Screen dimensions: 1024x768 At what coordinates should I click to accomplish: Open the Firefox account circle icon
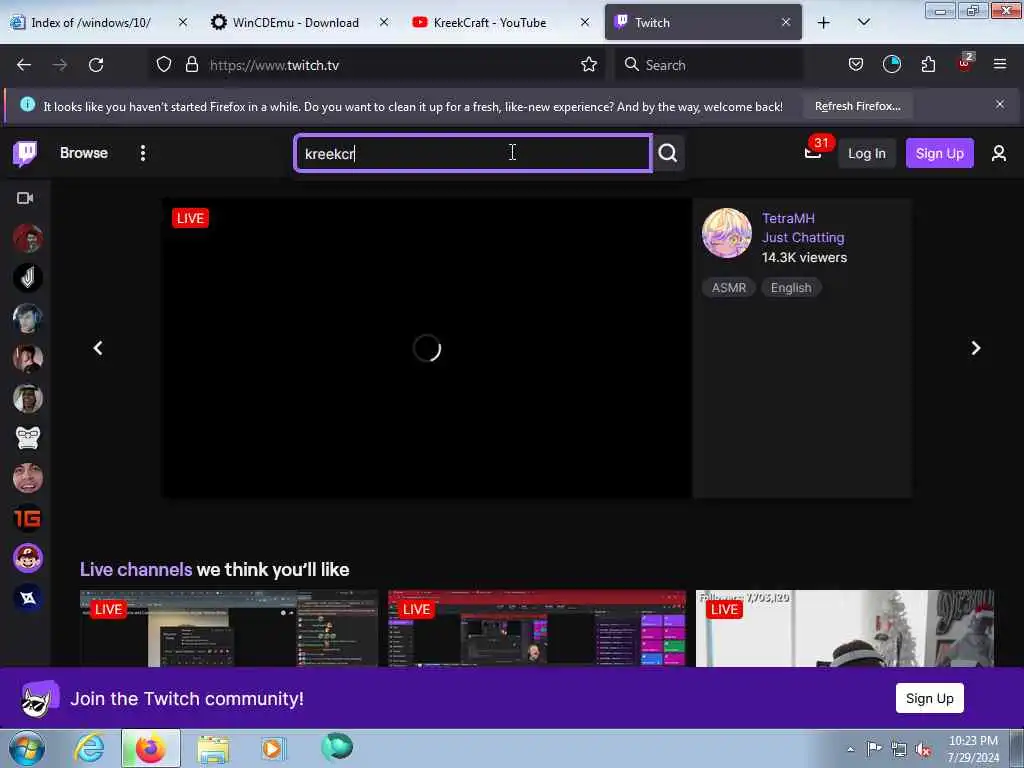click(x=891, y=65)
